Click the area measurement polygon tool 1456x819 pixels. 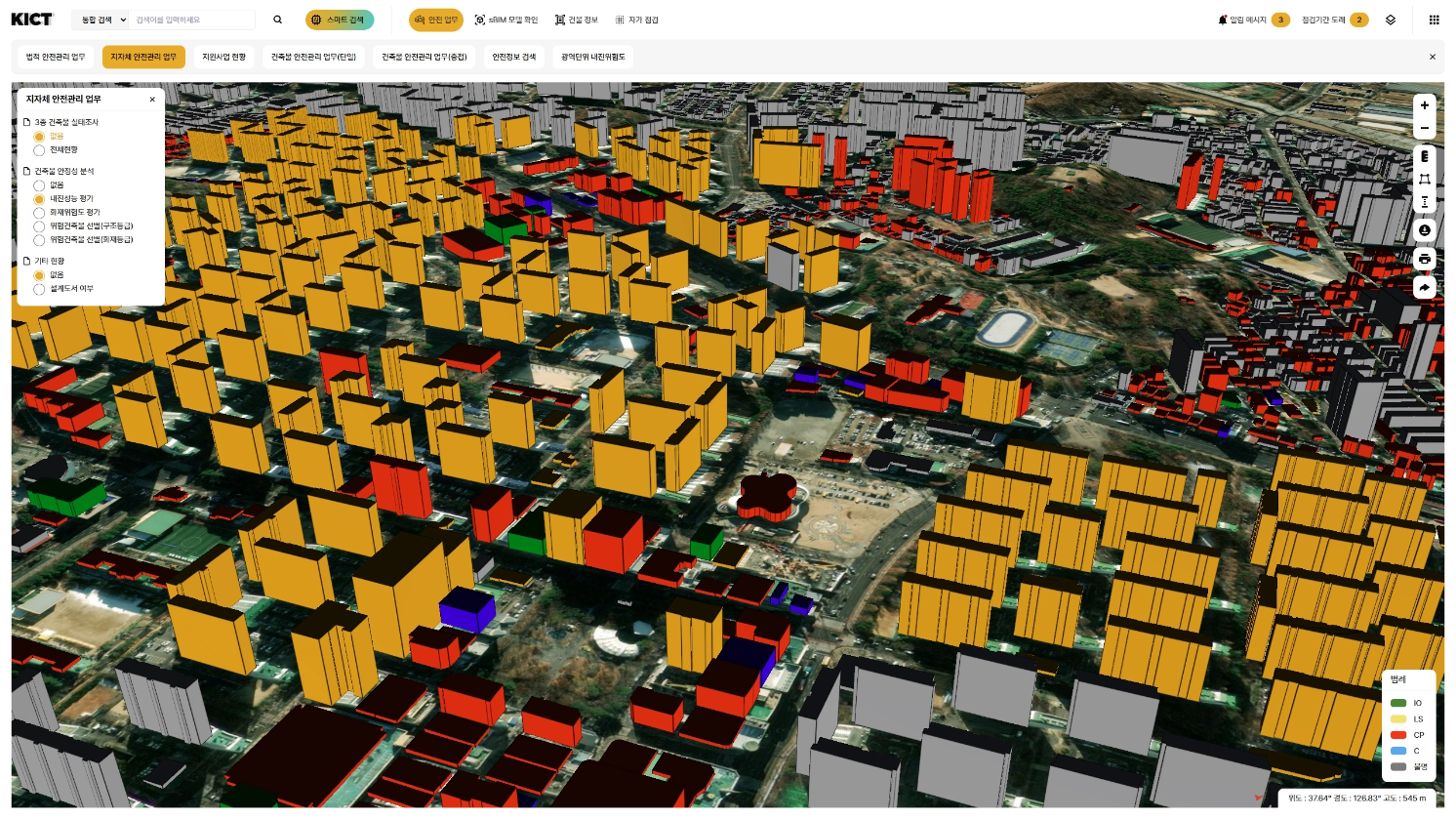(1425, 179)
